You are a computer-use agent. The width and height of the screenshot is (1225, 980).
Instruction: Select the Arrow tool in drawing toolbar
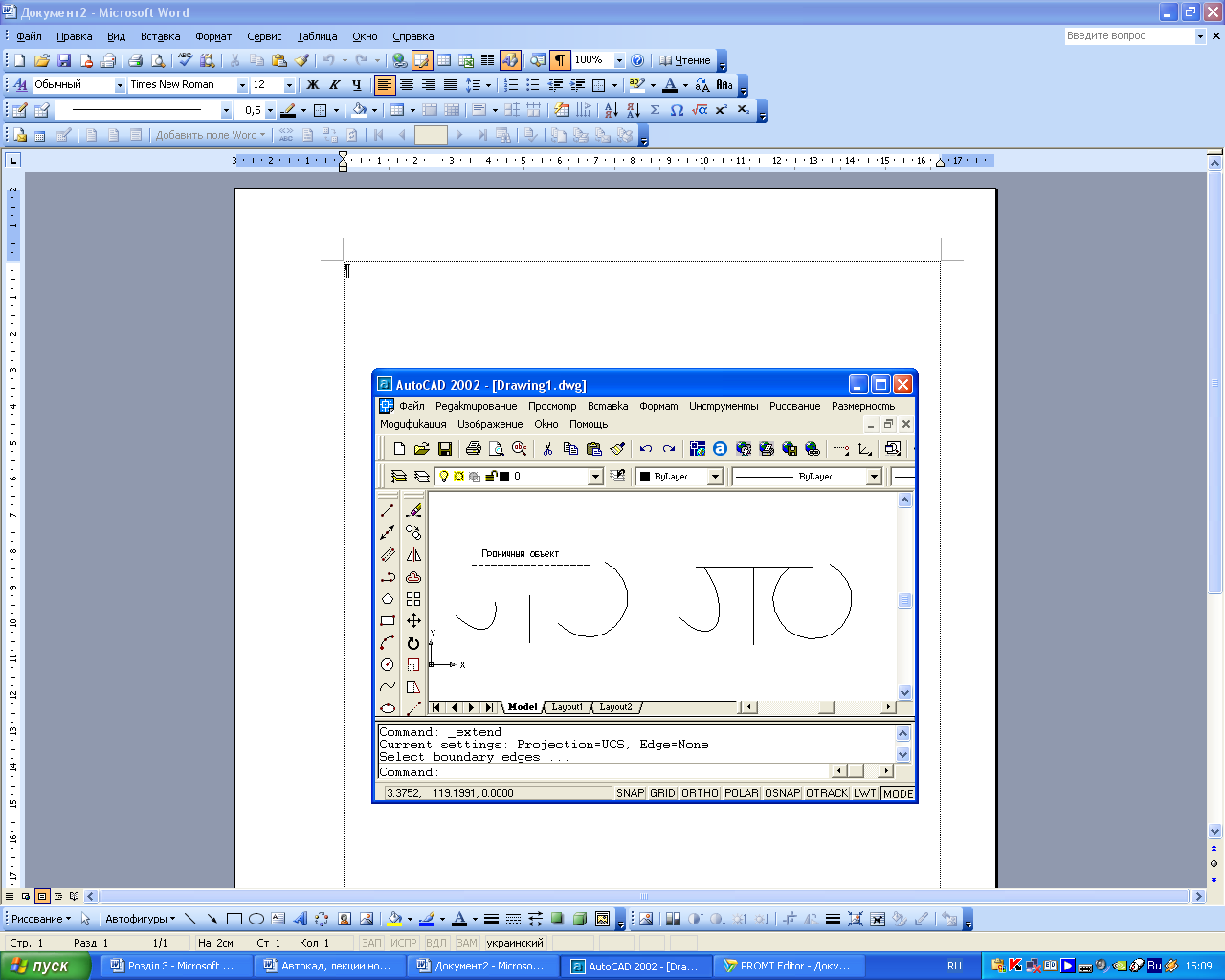[x=212, y=919]
